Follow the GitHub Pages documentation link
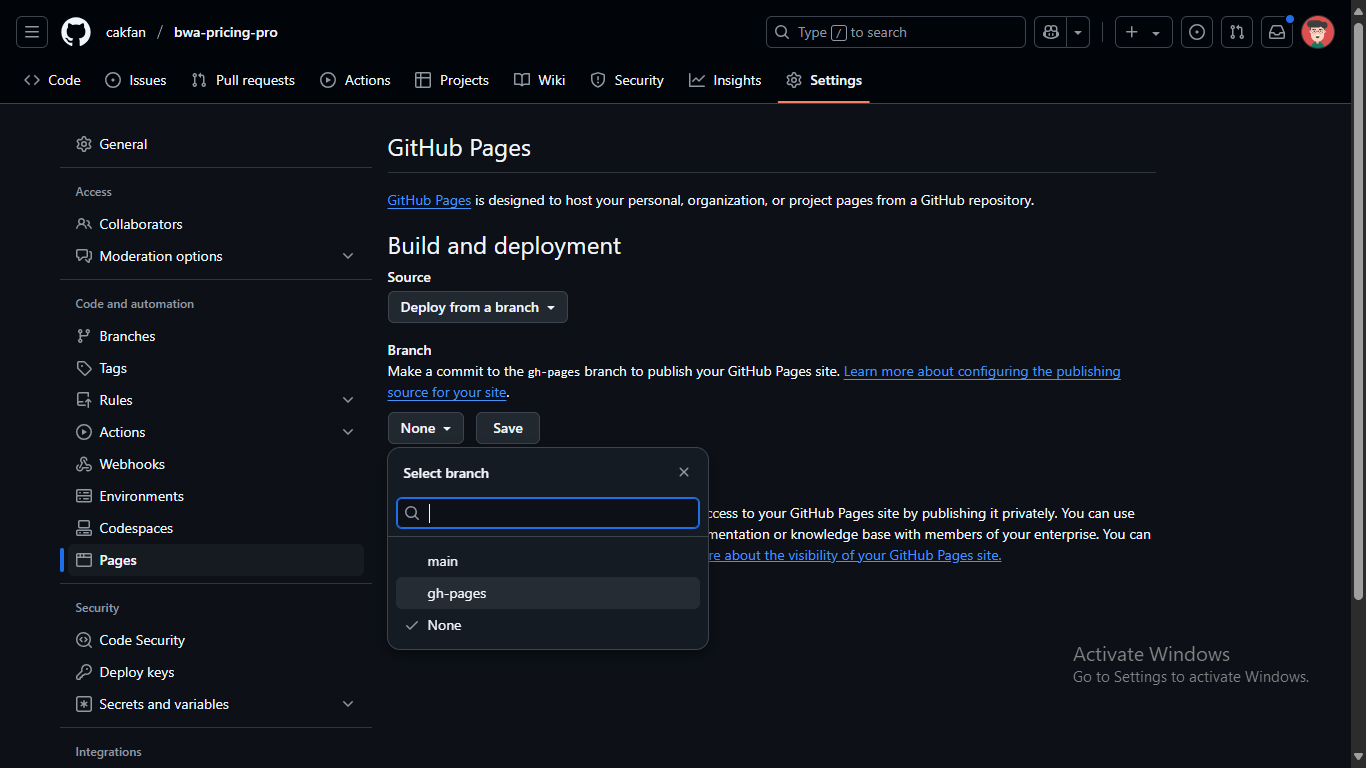The image size is (1366, 768). pos(429,200)
